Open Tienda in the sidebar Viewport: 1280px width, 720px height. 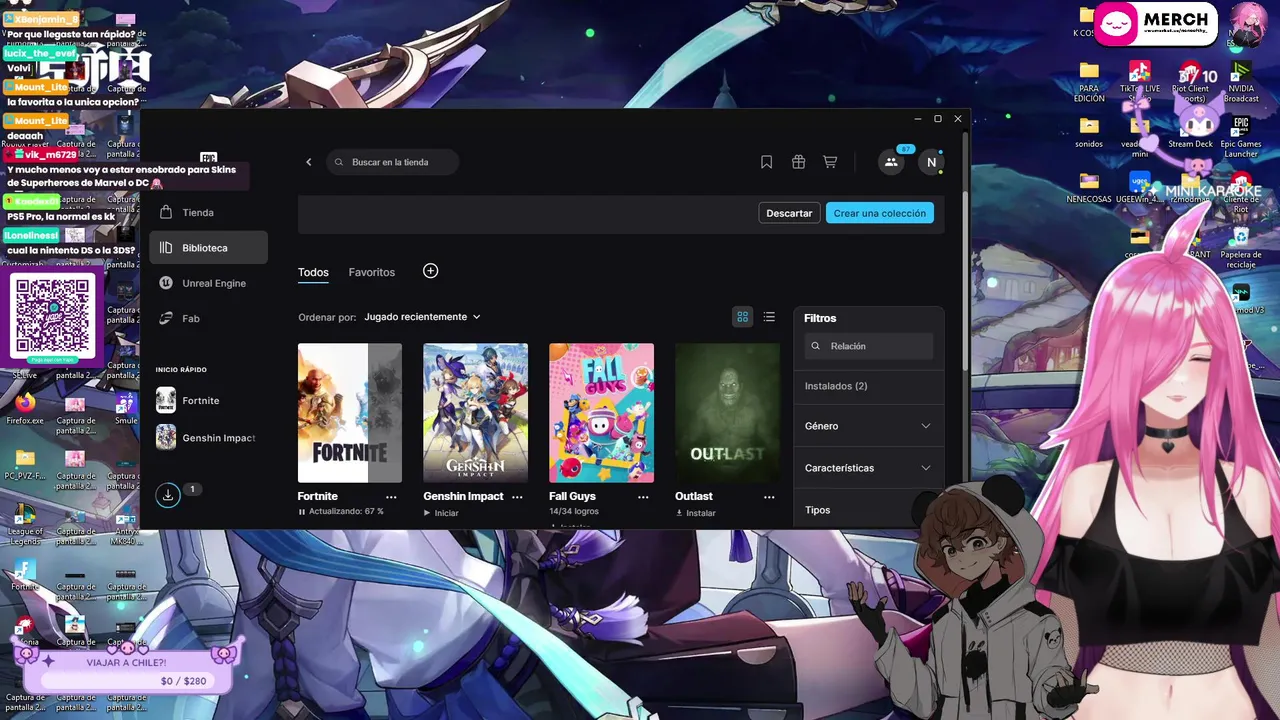point(208,212)
